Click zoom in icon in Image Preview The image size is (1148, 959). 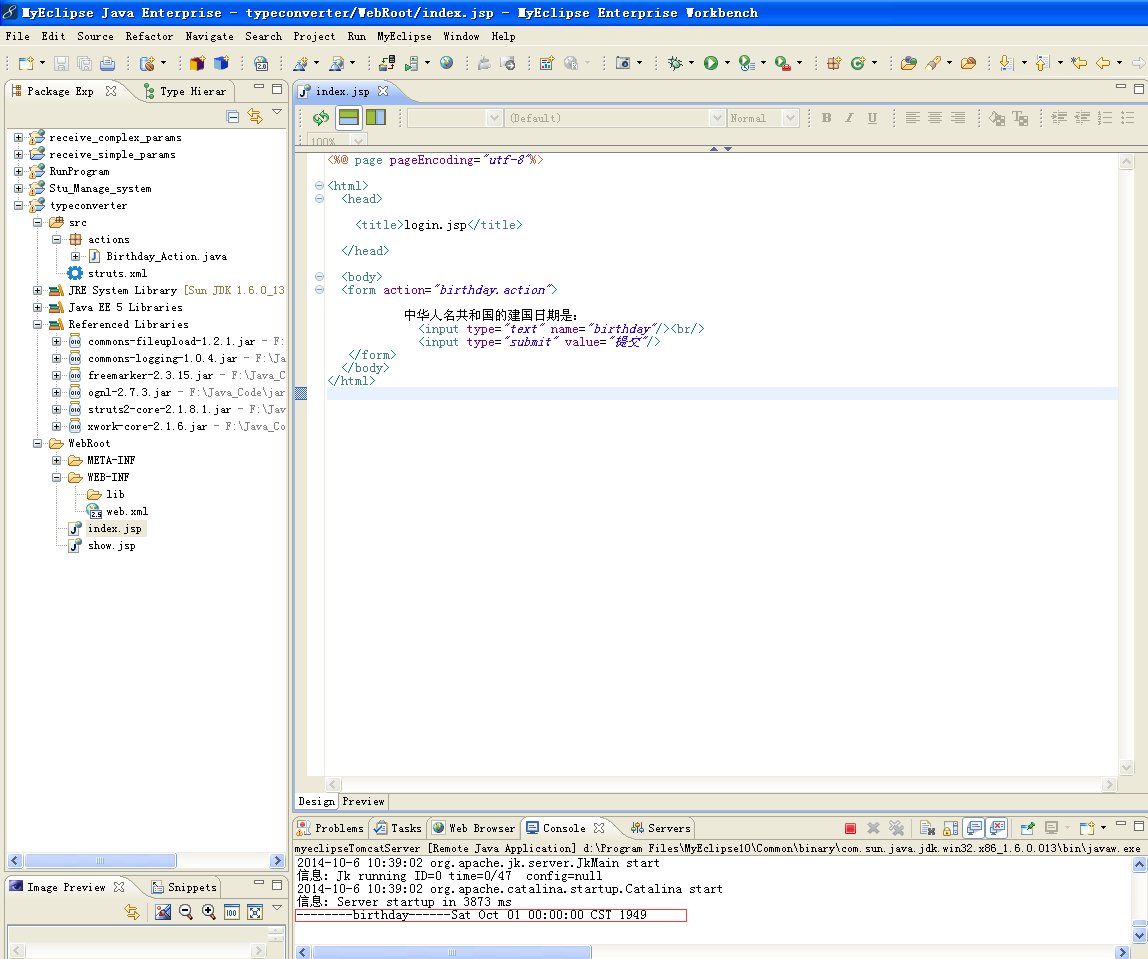point(209,911)
